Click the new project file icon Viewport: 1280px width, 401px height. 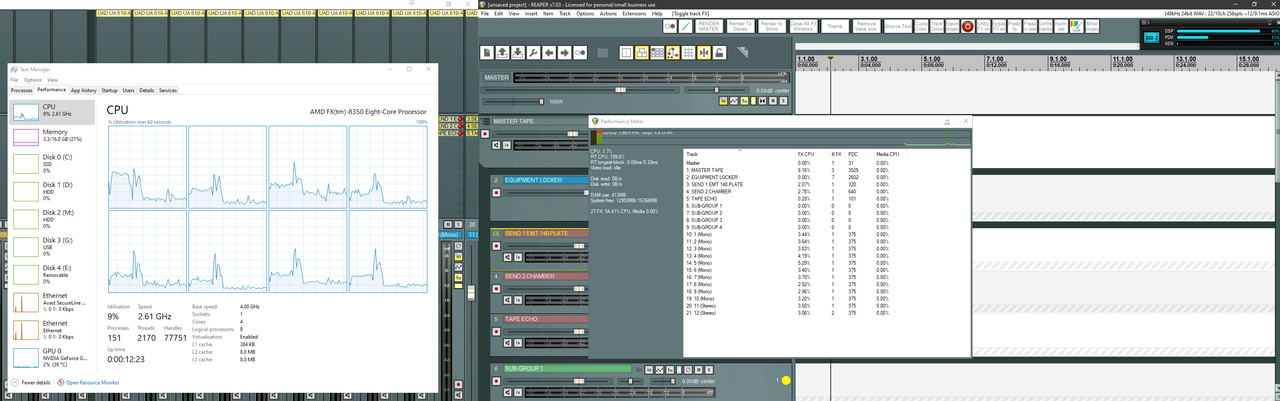coord(487,53)
